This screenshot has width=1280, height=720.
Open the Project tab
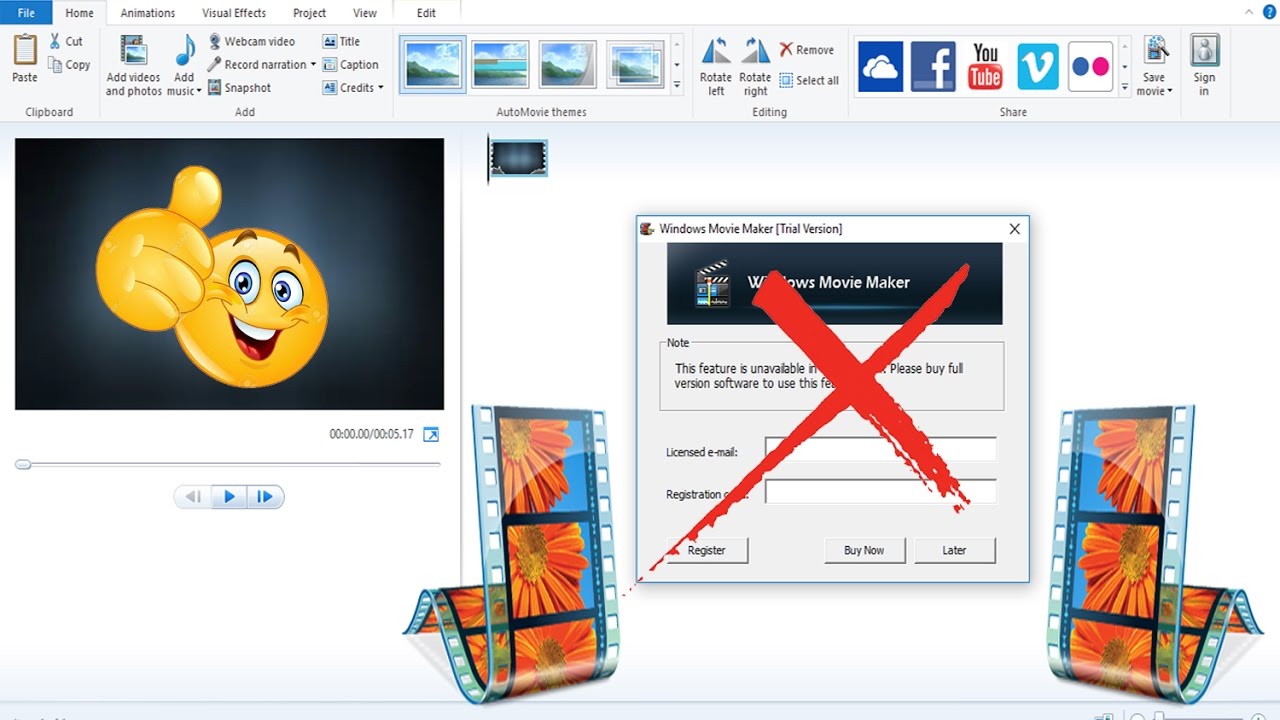[310, 13]
